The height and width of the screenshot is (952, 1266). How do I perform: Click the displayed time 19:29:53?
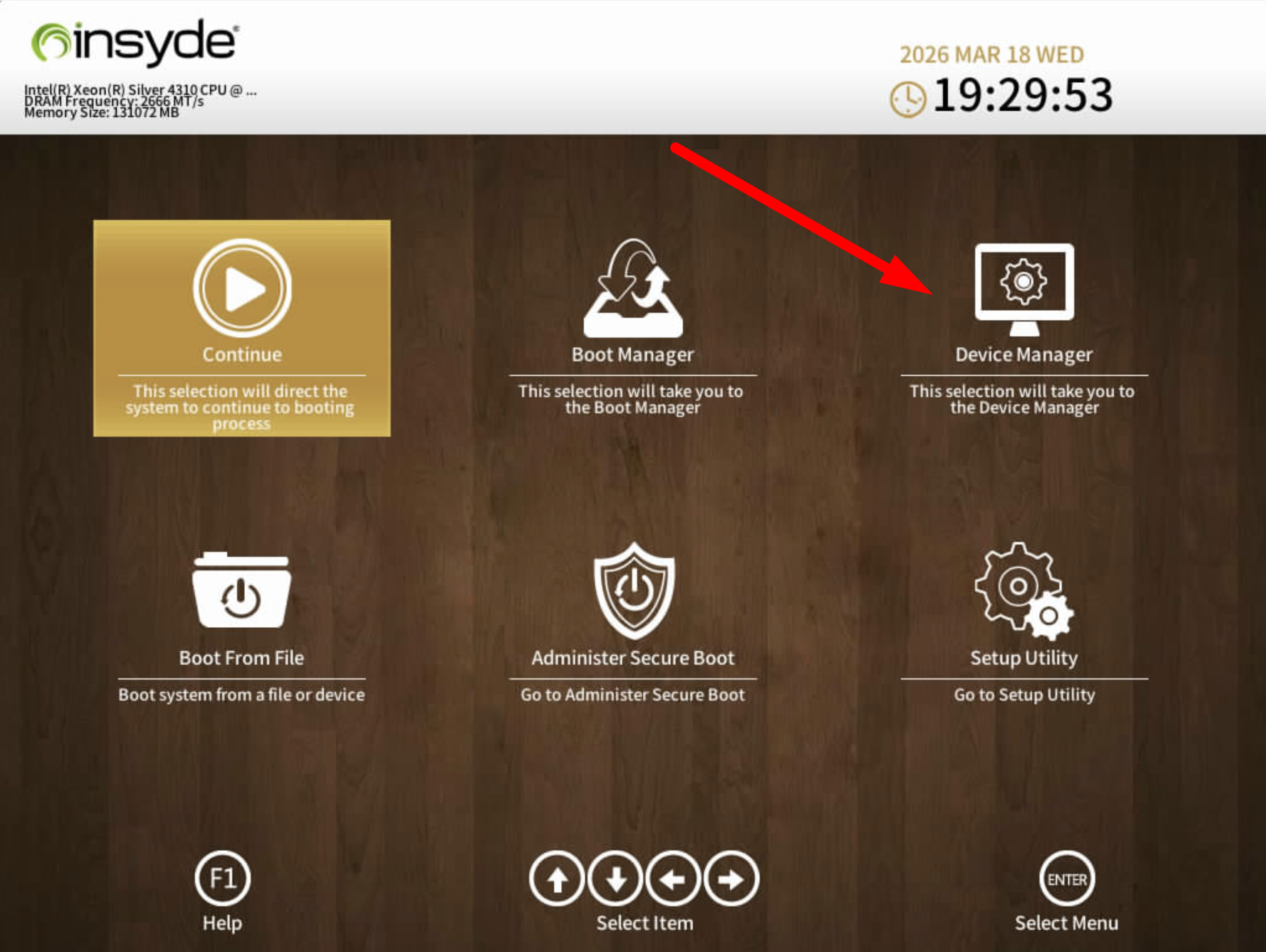[1023, 98]
